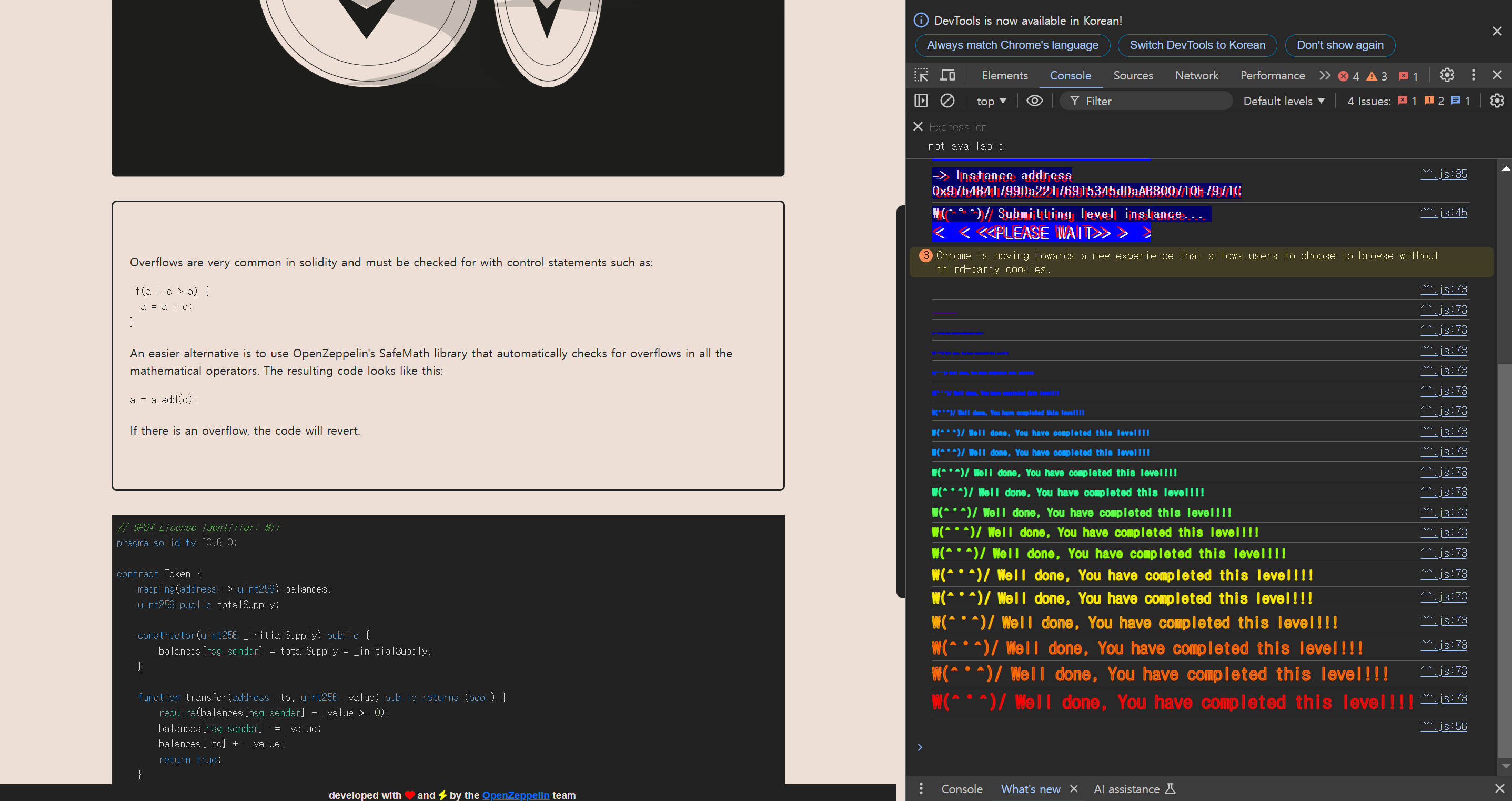Open the DevTools three-dot customize menu
The width and height of the screenshot is (1512, 801).
[1473, 75]
